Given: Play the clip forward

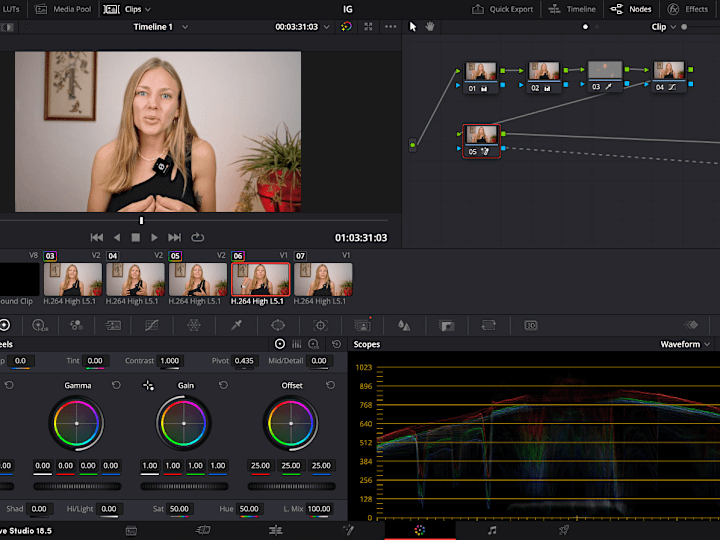Looking at the screenshot, I should 154,237.
